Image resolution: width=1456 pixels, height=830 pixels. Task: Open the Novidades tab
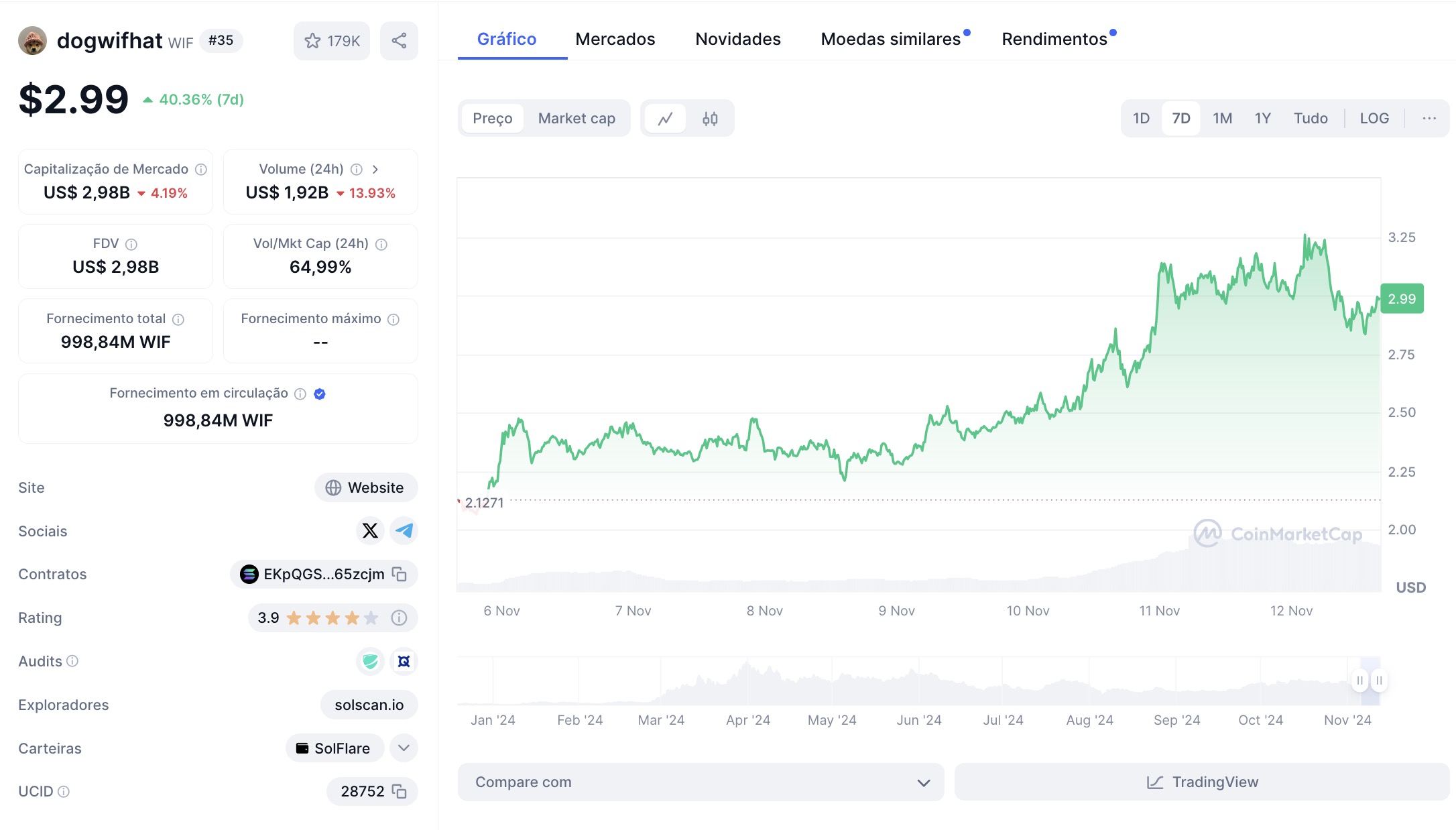tap(738, 40)
